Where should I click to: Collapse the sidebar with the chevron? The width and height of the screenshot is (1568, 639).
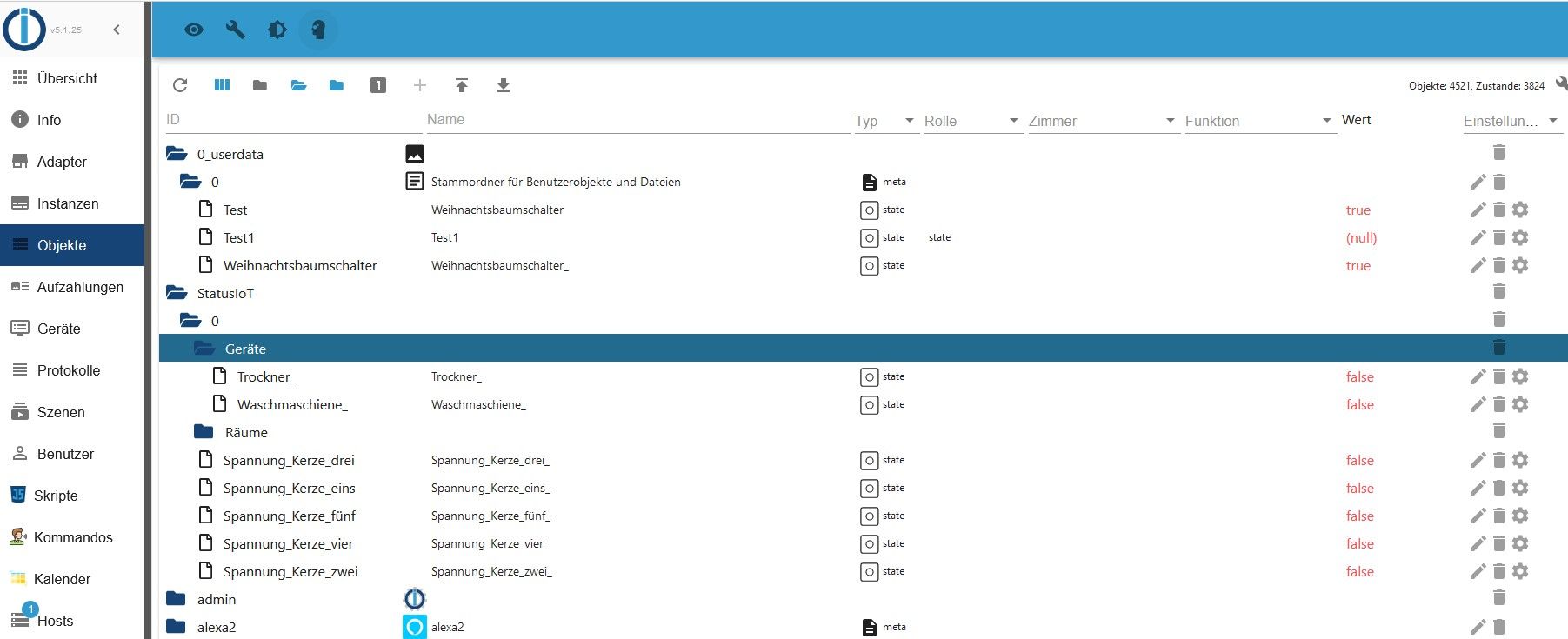117,30
